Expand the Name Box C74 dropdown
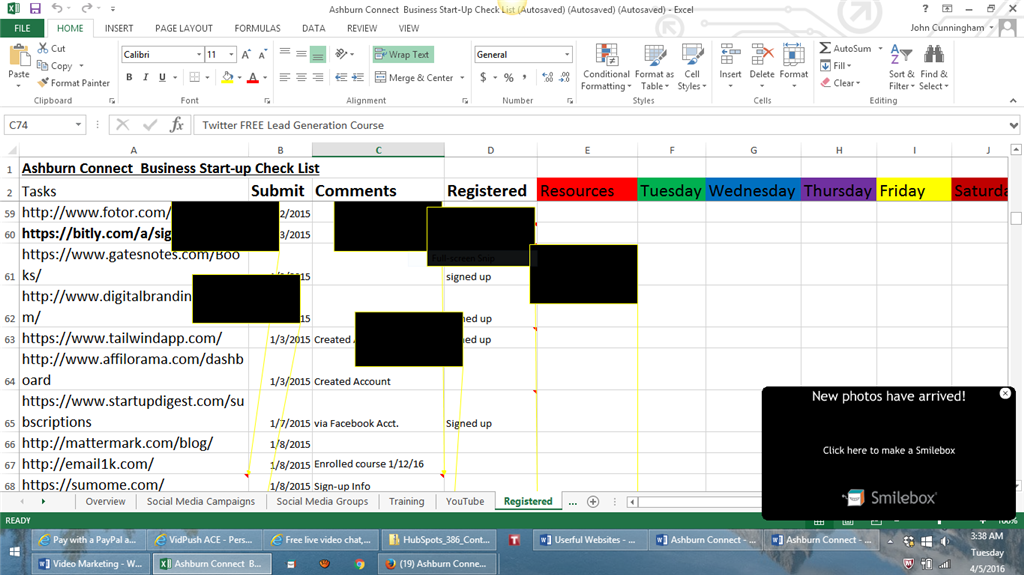1024x575 pixels. tap(78, 125)
